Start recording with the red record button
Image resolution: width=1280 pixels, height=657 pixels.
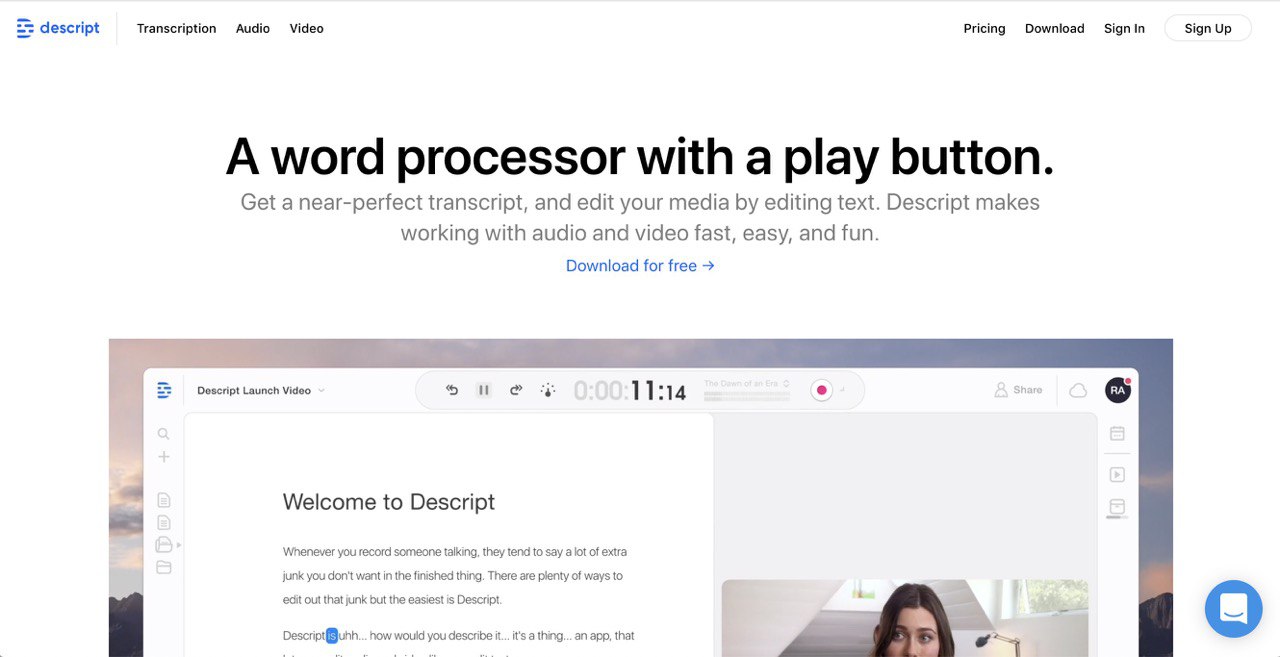tap(822, 390)
